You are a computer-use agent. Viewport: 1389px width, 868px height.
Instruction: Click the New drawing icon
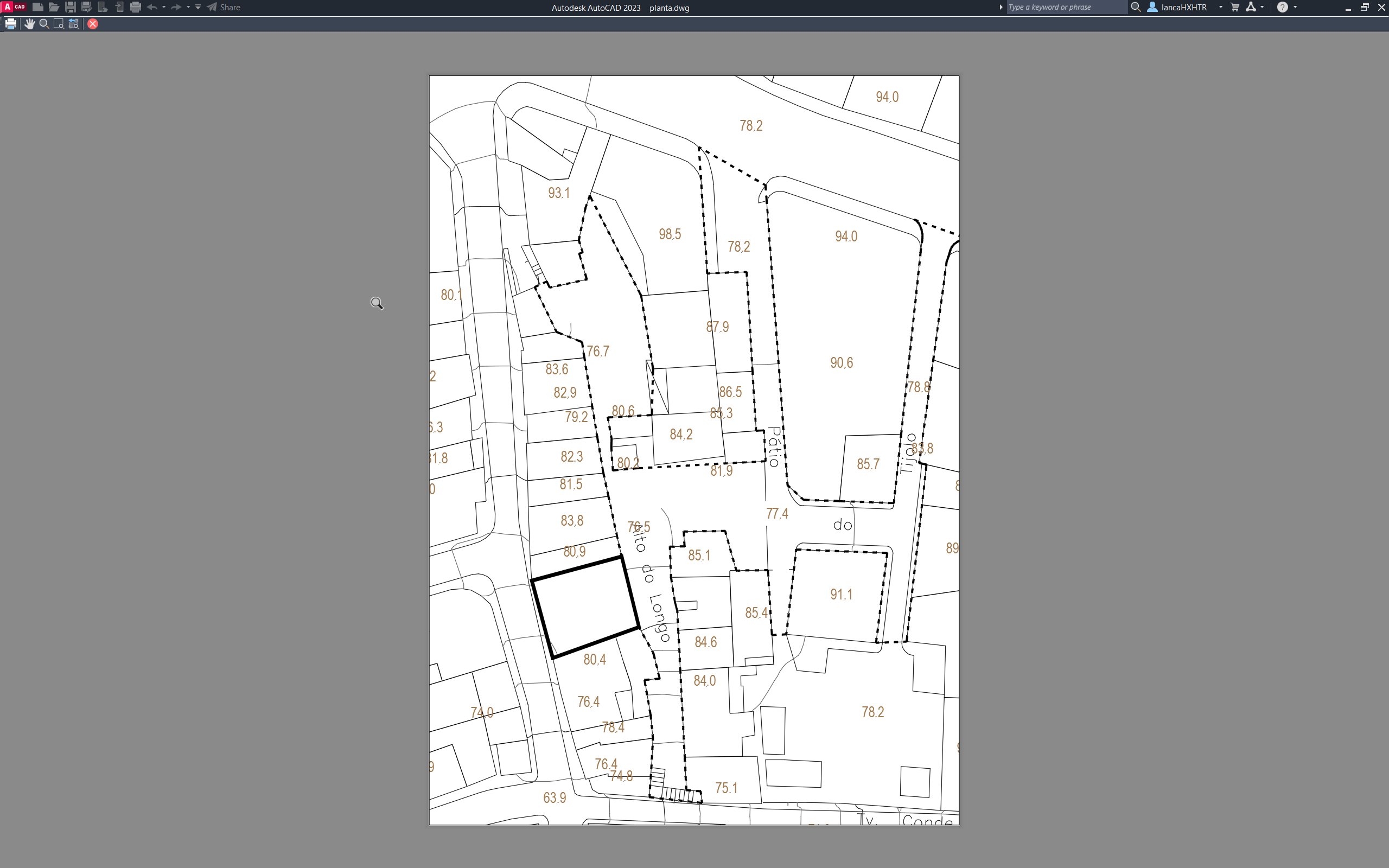click(38, 8)
